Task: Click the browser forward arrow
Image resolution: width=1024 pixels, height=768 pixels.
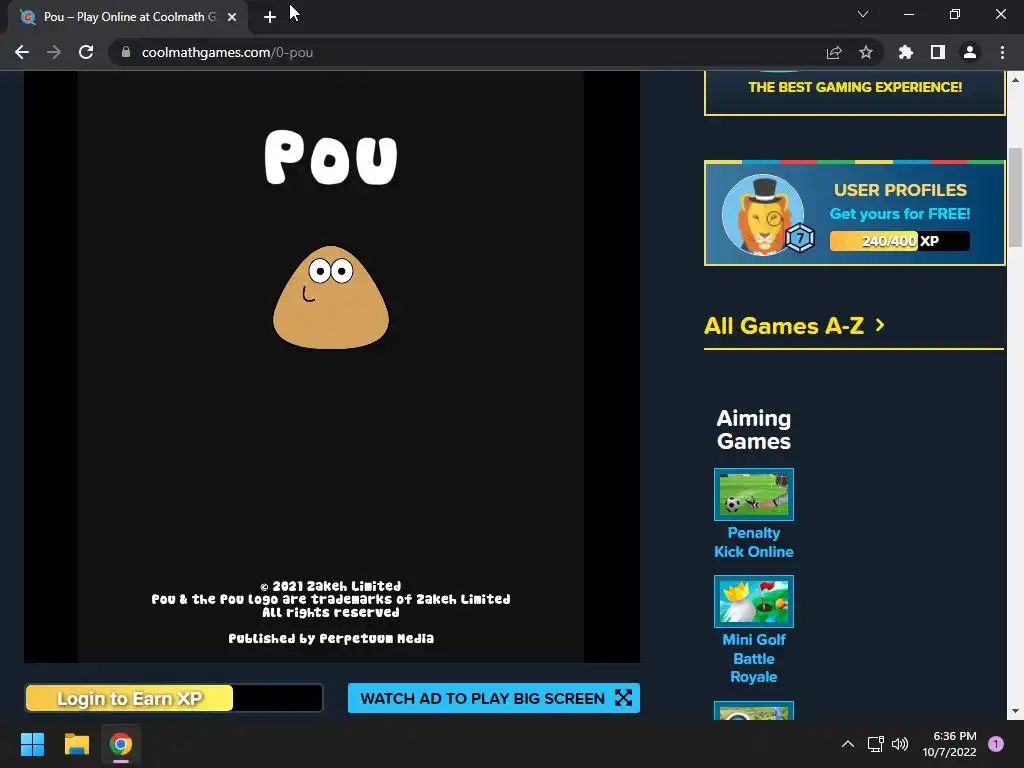Action: pyautogui.click(x=54, y=52)
